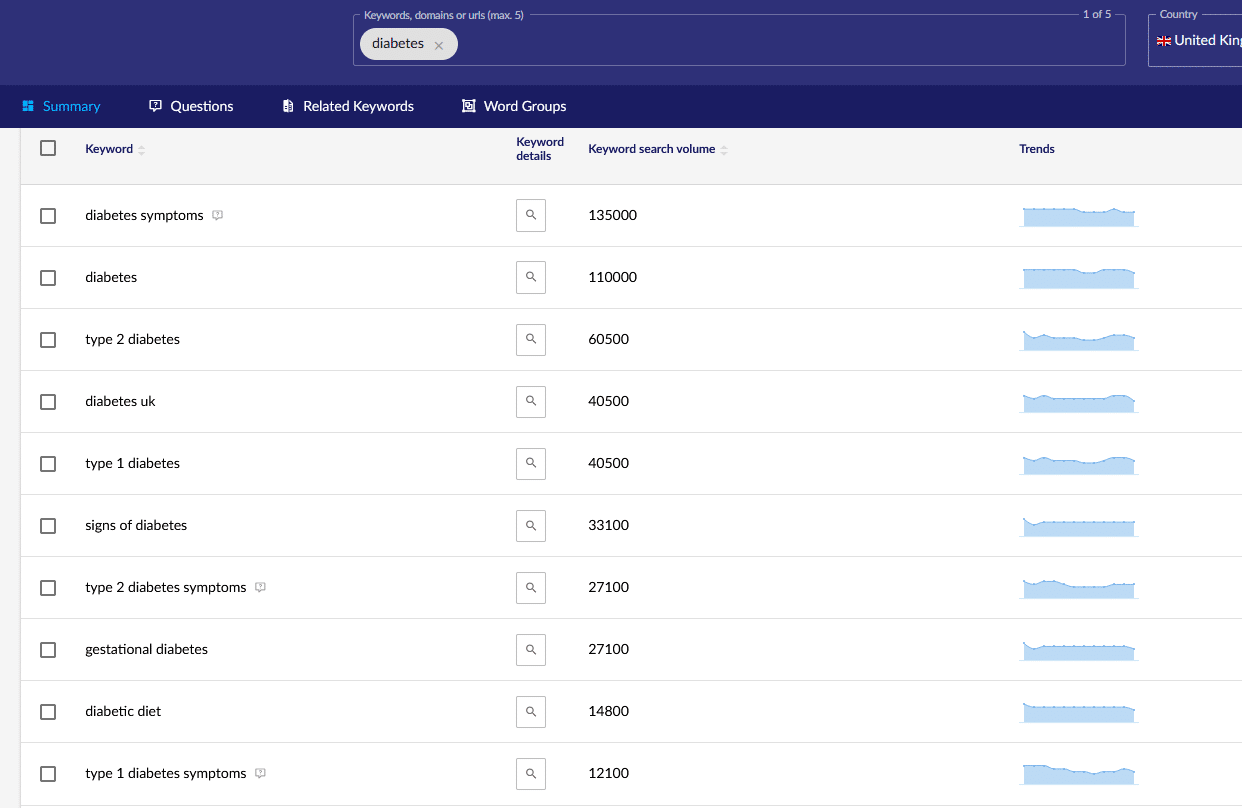Select the type 1 diabetes row checkbox

tap(48, 463)
